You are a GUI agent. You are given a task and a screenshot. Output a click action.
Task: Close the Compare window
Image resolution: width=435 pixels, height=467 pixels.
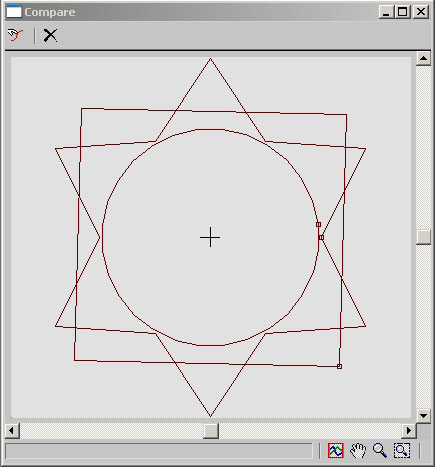click(421, 12)
